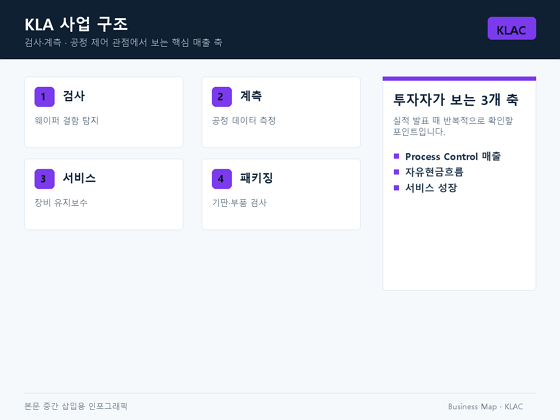Click the Process Control 매출 bullet item
Image resolution: width=560 pixels, height=420 pixels.
click(x=453, y=156)
